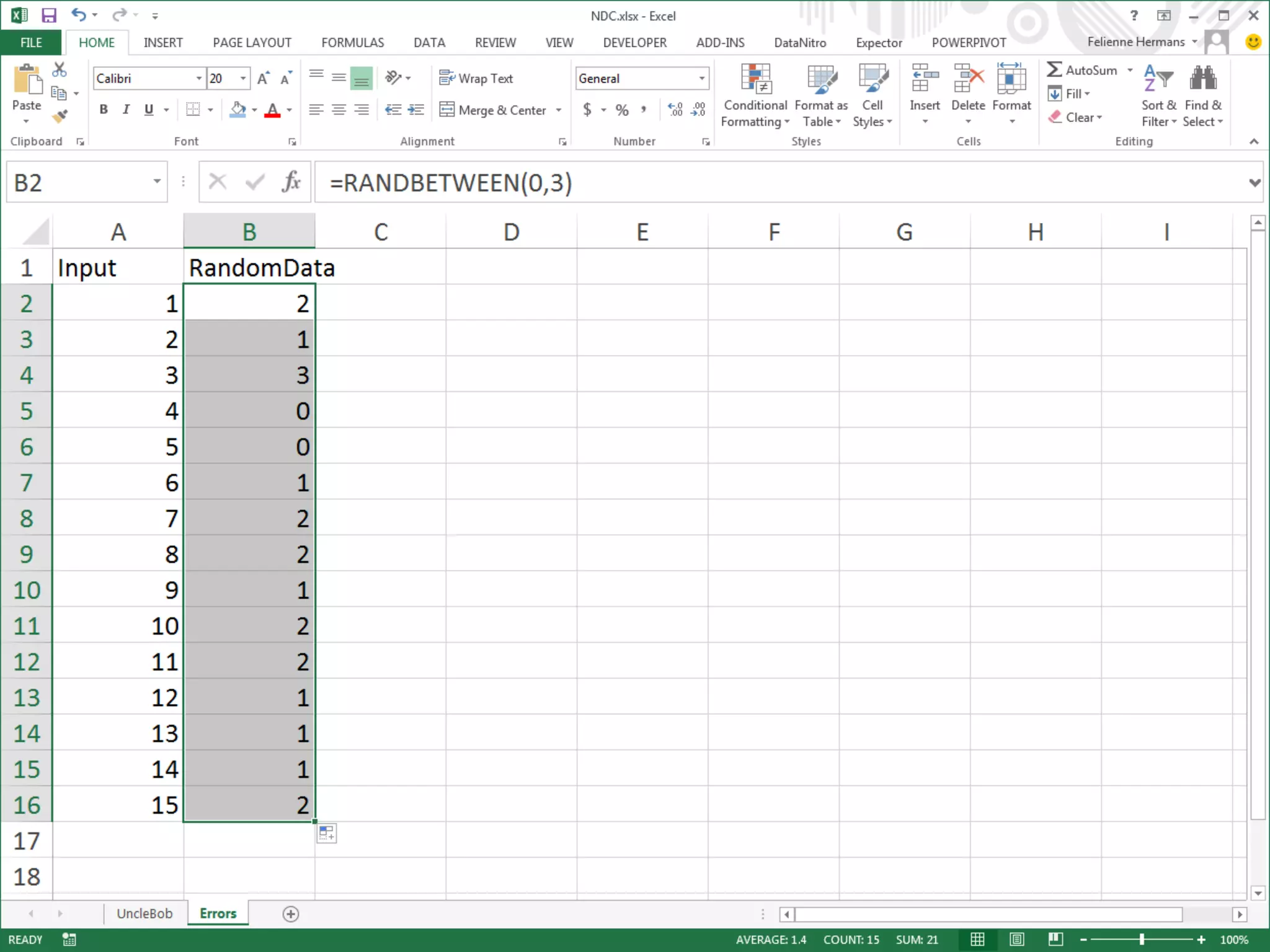Click the Auto Fill Options icon

pyautogui.click(x=326, y=834)
